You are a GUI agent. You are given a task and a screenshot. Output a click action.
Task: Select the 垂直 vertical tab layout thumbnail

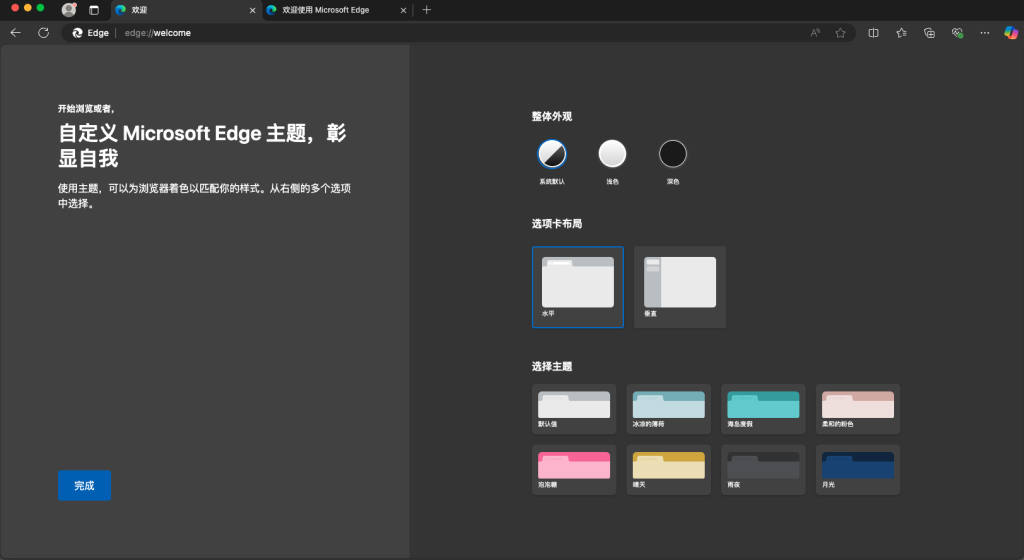pos(680,287)
